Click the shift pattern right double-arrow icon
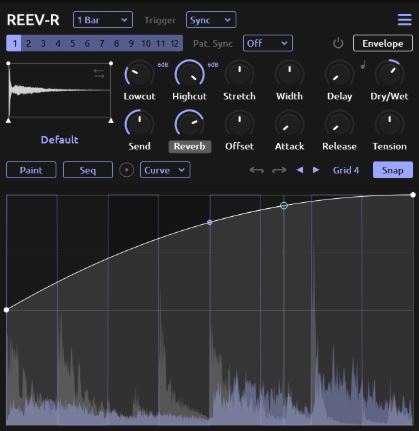 point(279,170)
